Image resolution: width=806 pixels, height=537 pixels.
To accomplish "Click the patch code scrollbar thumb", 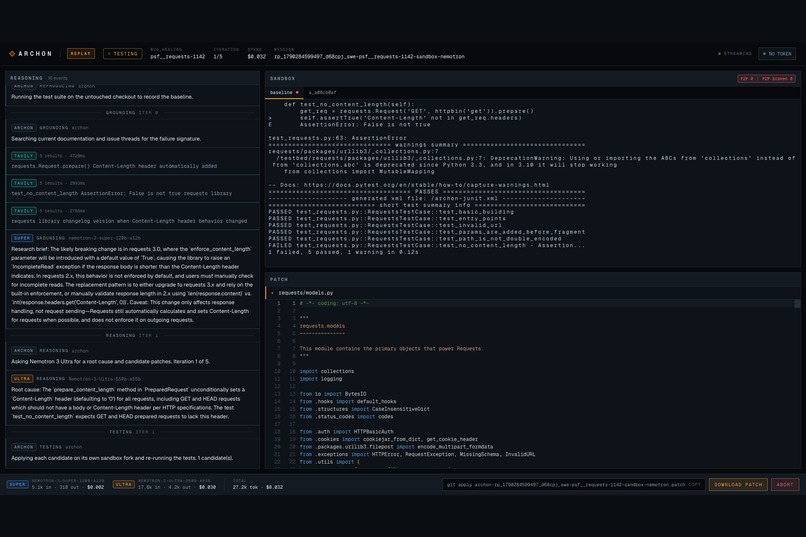I will click(x=797, y=304).
